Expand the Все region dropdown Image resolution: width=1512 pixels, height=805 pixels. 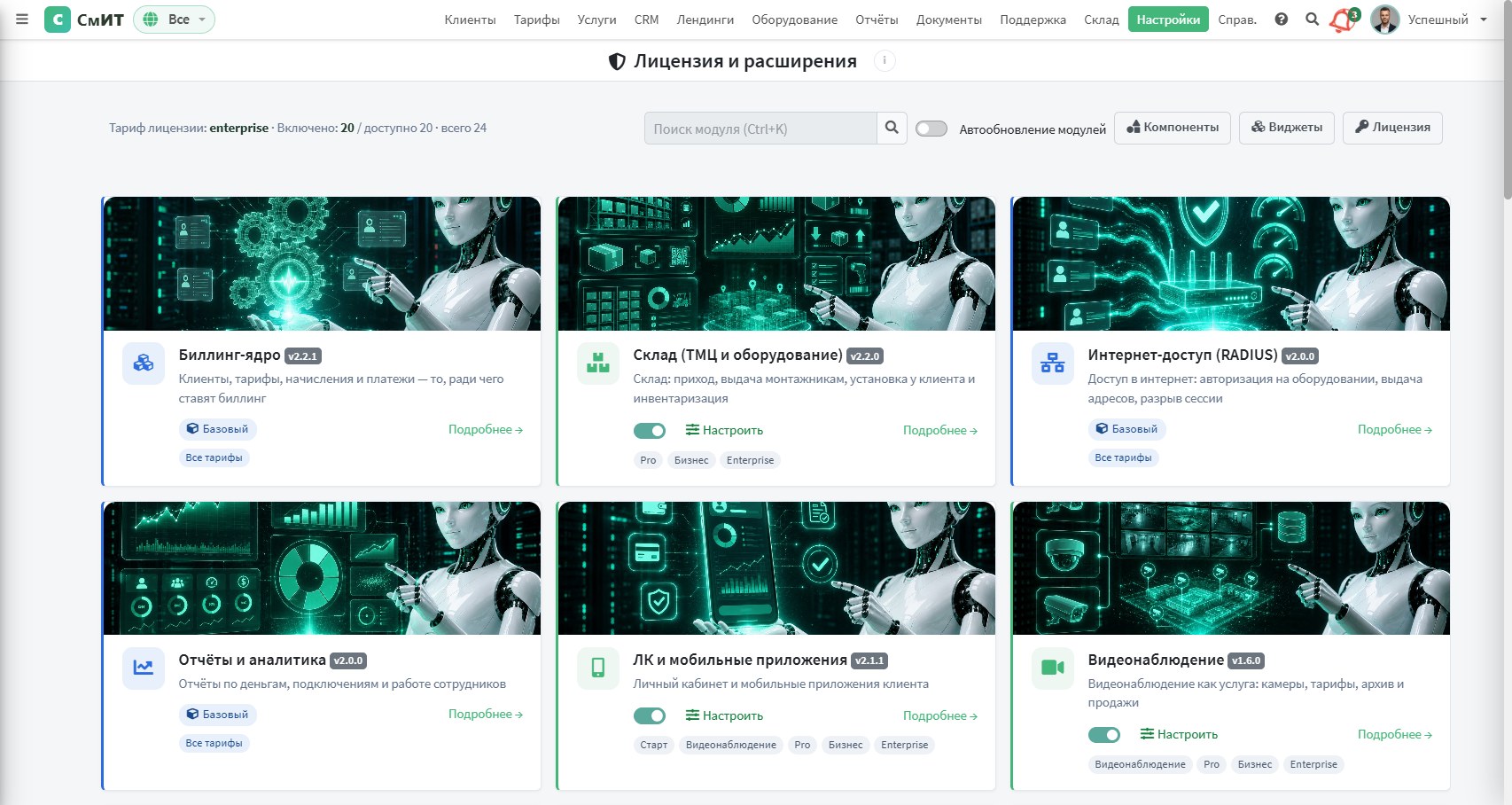pos(175,20)
